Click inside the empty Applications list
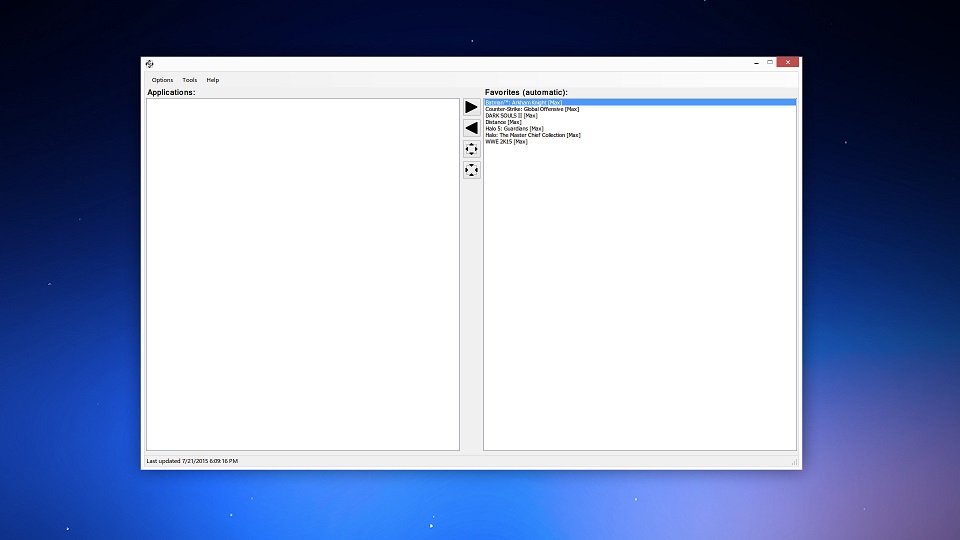Screen dimensions: 960x540 point(302,274)
